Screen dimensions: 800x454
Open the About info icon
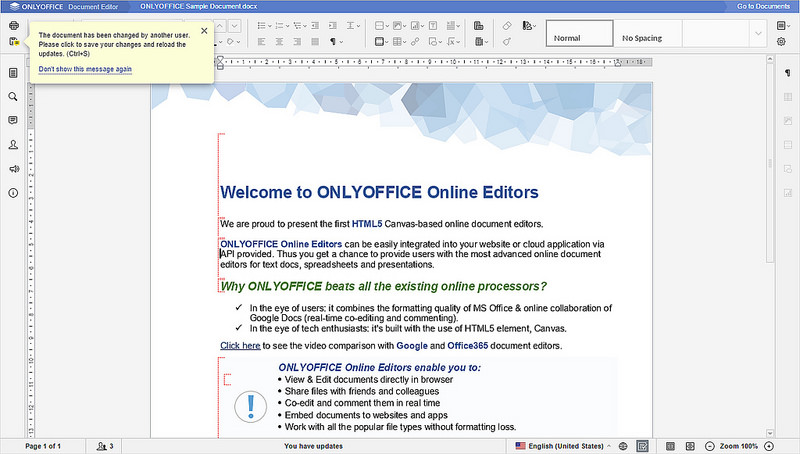tap(13, 192)
